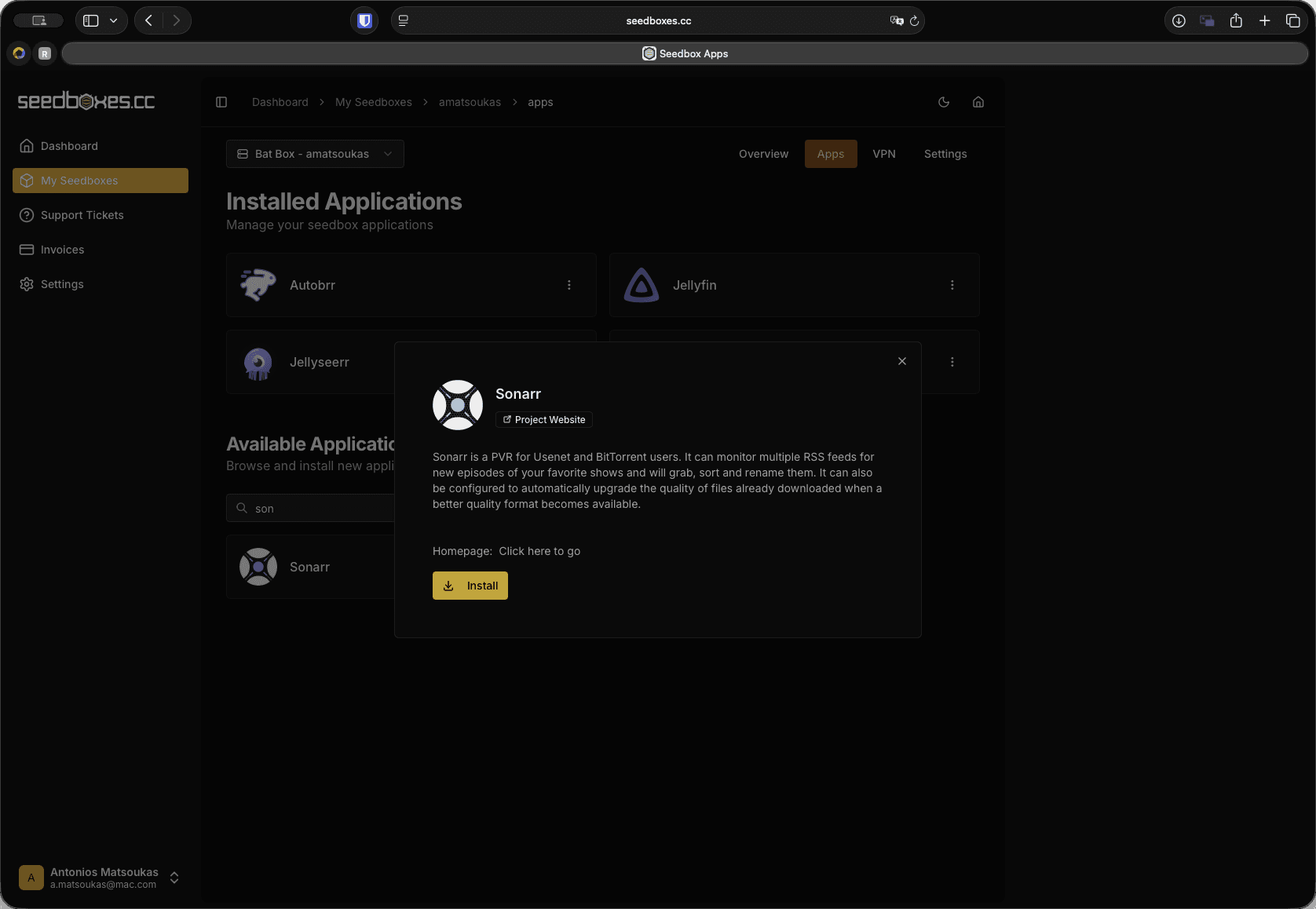Collapse the app sidebar panel icon
This screenshot has height=909, width=1316.
pos(221,102)
